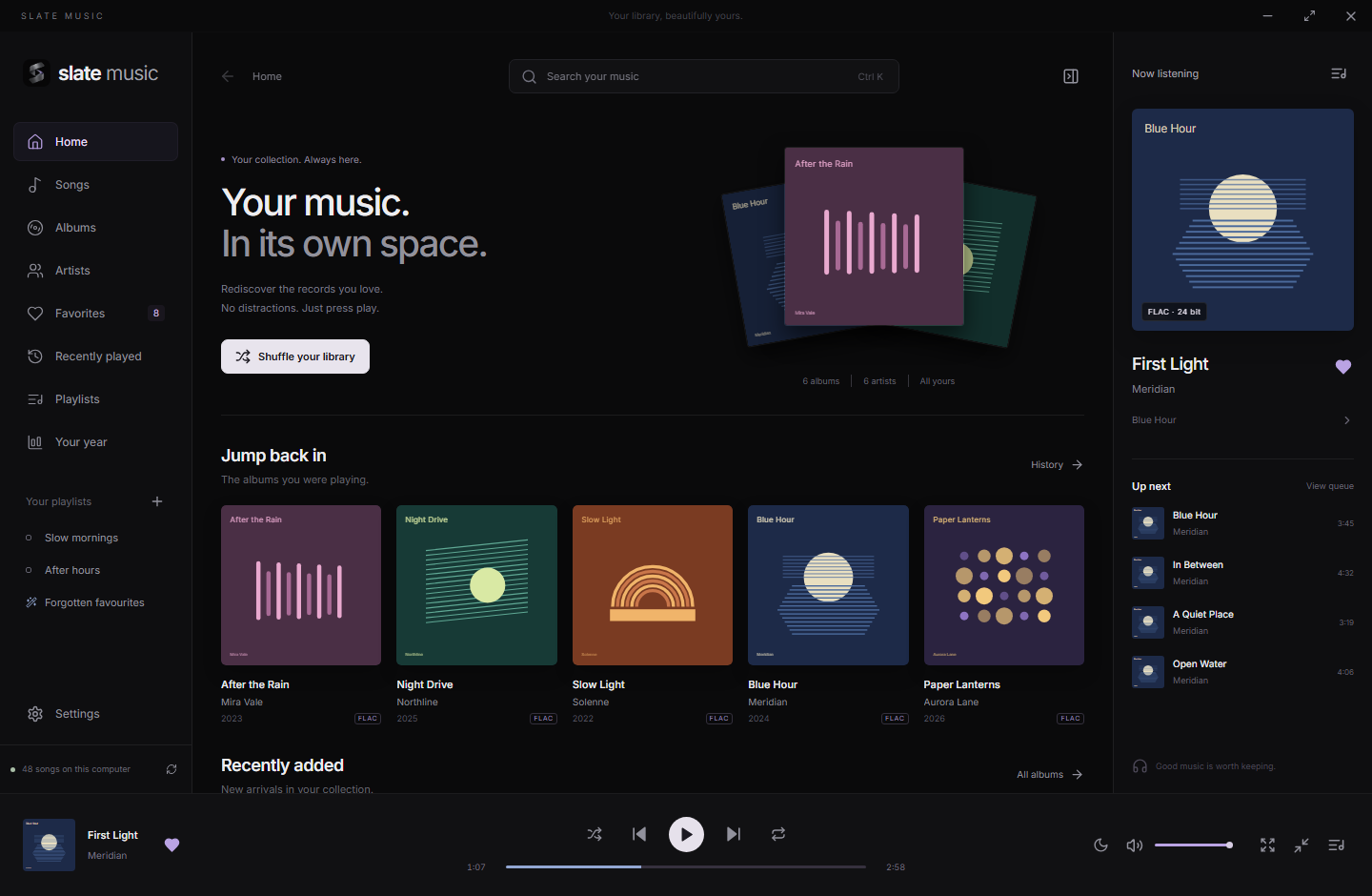Image resolution: width=1372 pixels, height=896 pixels.
Task: Open the queue from the playback bar
Action: pos(1337,845)
